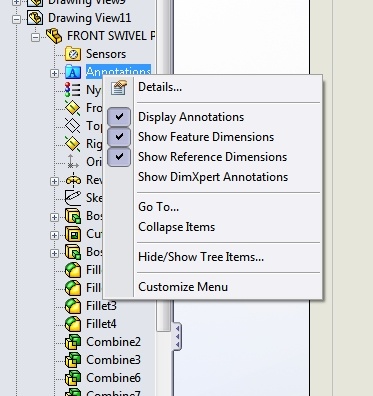
Task: Click the Sensors folder icon
Action: coord(73,54)
